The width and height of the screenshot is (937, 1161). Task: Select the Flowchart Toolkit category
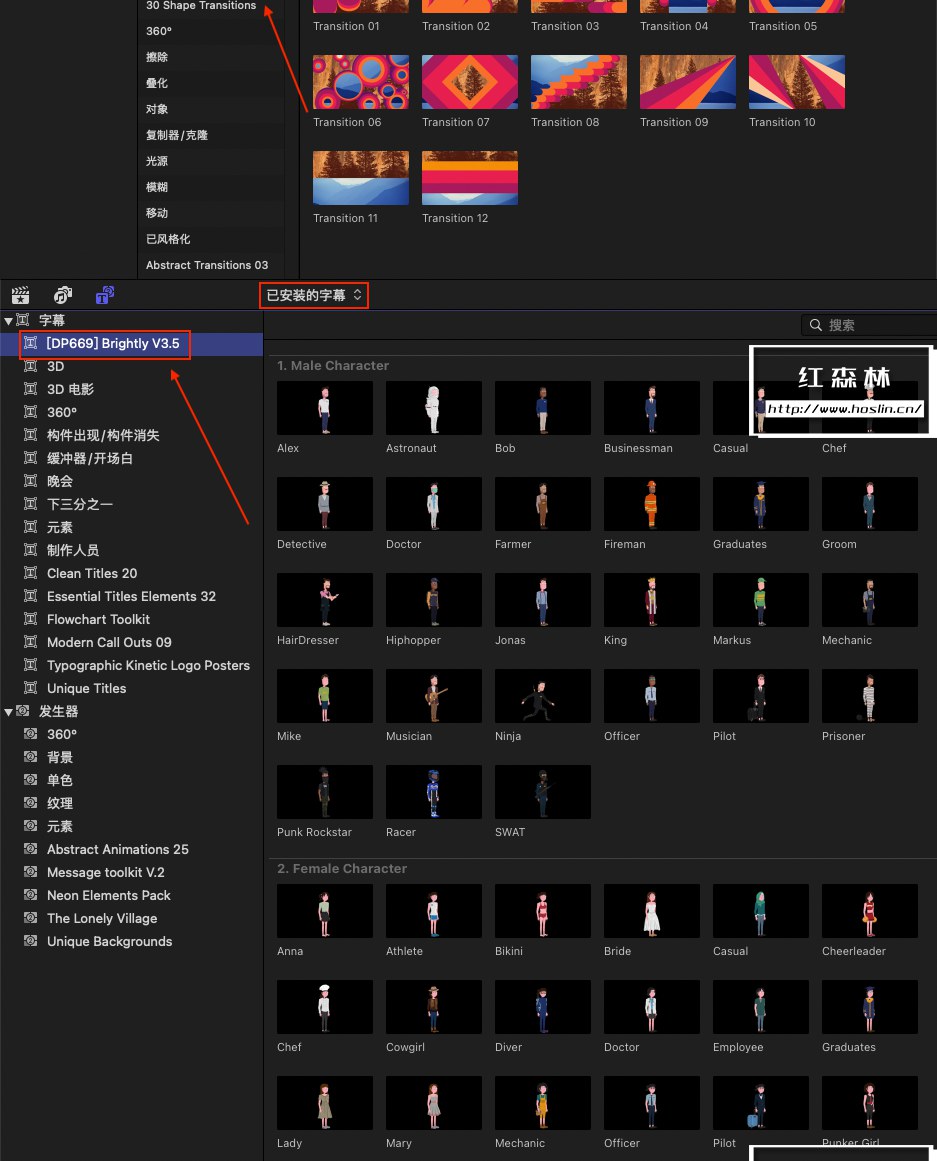point(131,619)
